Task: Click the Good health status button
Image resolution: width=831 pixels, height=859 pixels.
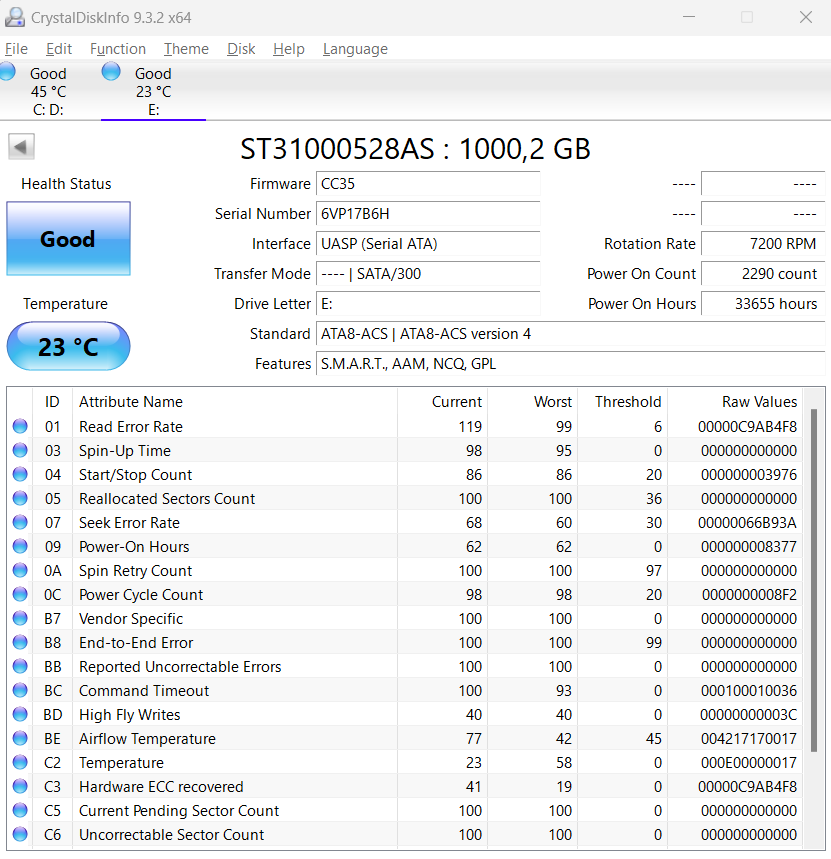Action: click(x=68, y=239)
